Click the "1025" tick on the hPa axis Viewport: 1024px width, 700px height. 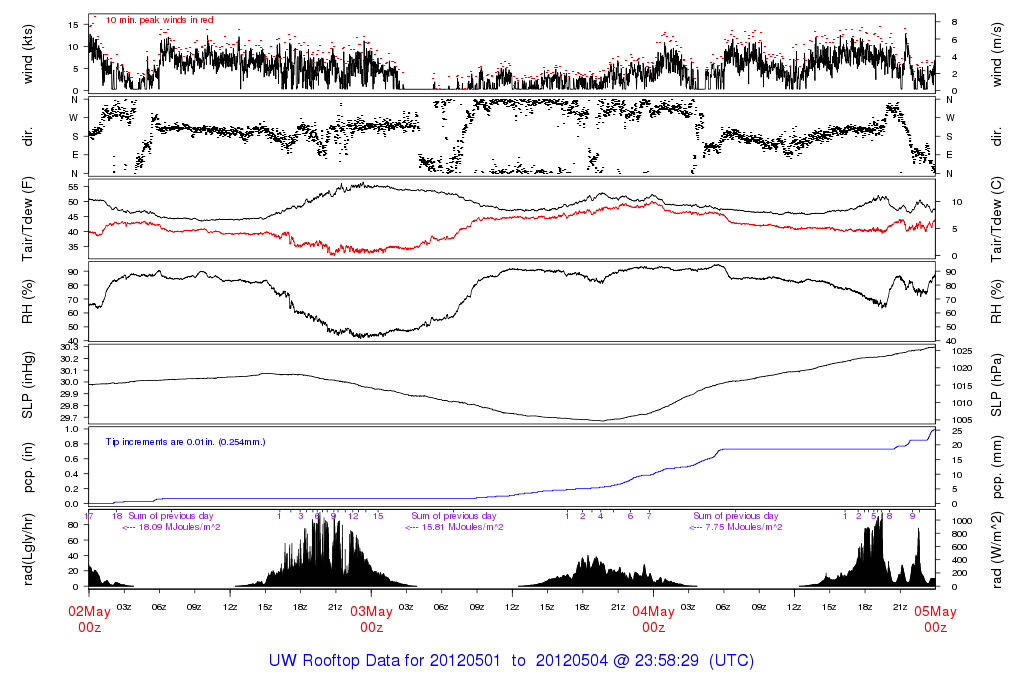963,351
